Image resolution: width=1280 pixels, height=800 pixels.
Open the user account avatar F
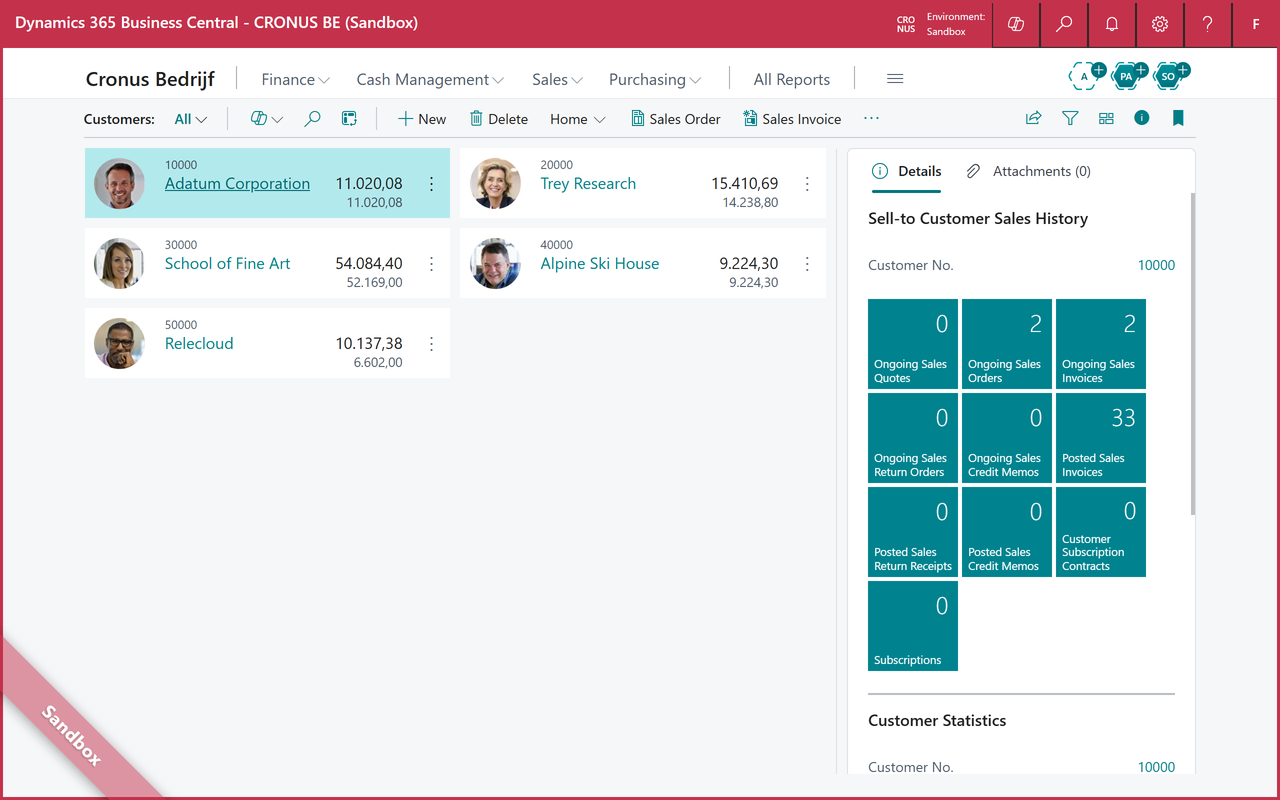coord(1256,24)
